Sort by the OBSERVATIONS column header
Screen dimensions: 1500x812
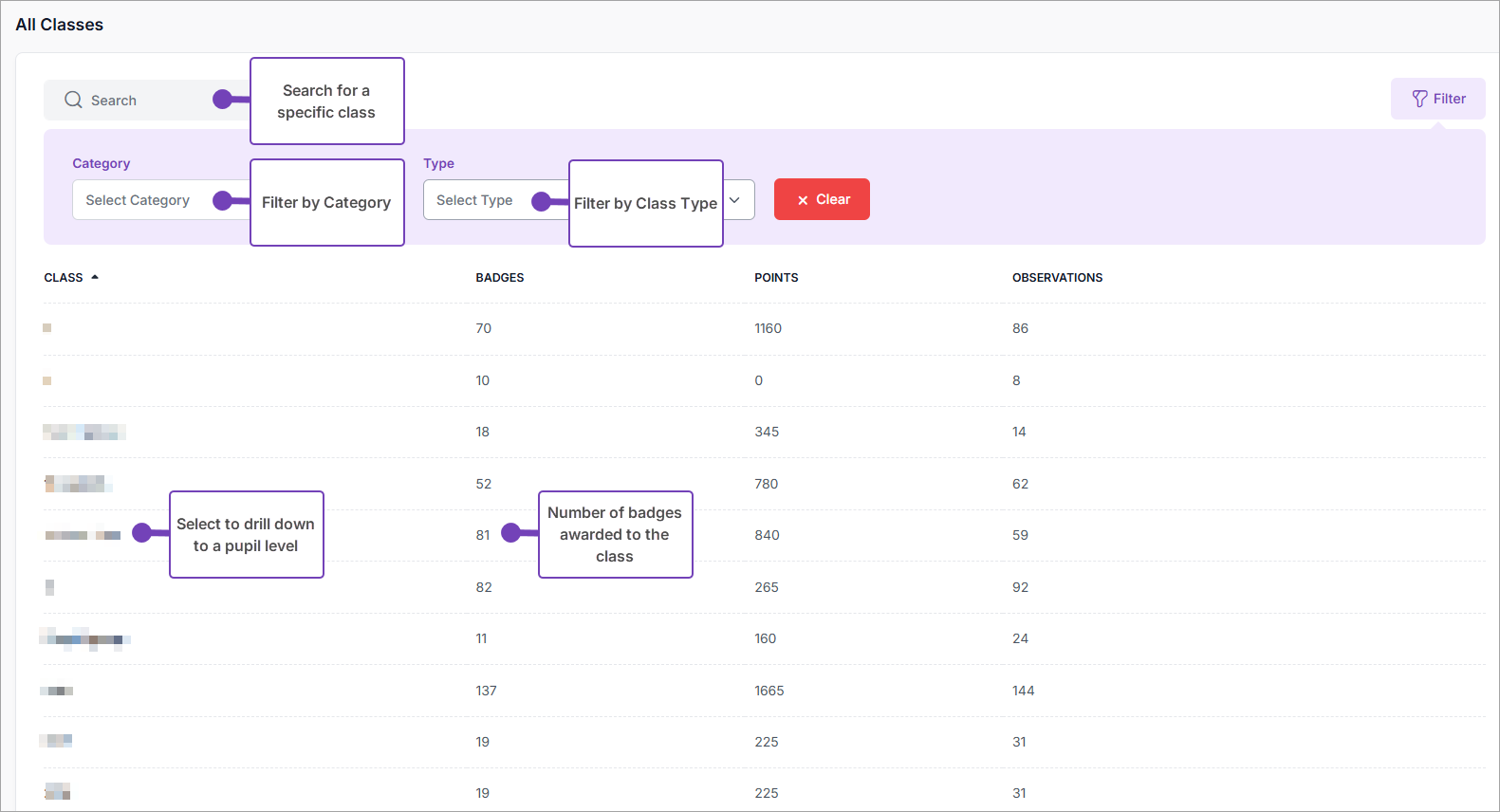(x=1057, y=278)
